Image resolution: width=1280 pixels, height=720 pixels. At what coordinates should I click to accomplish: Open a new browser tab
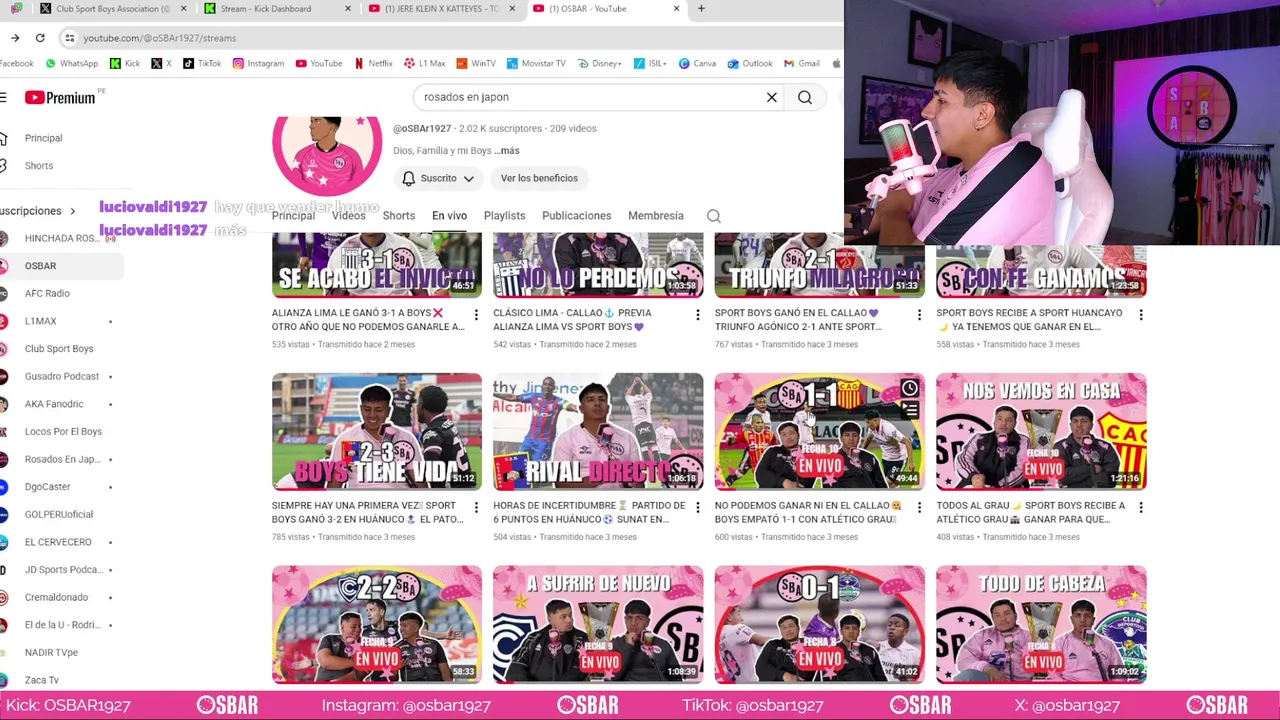[x=701, y=9]
